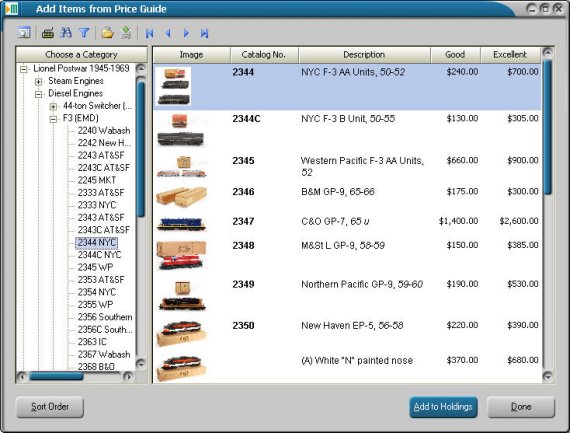
Task: Click the Excellent column header
Action: [x=510, y=55]
